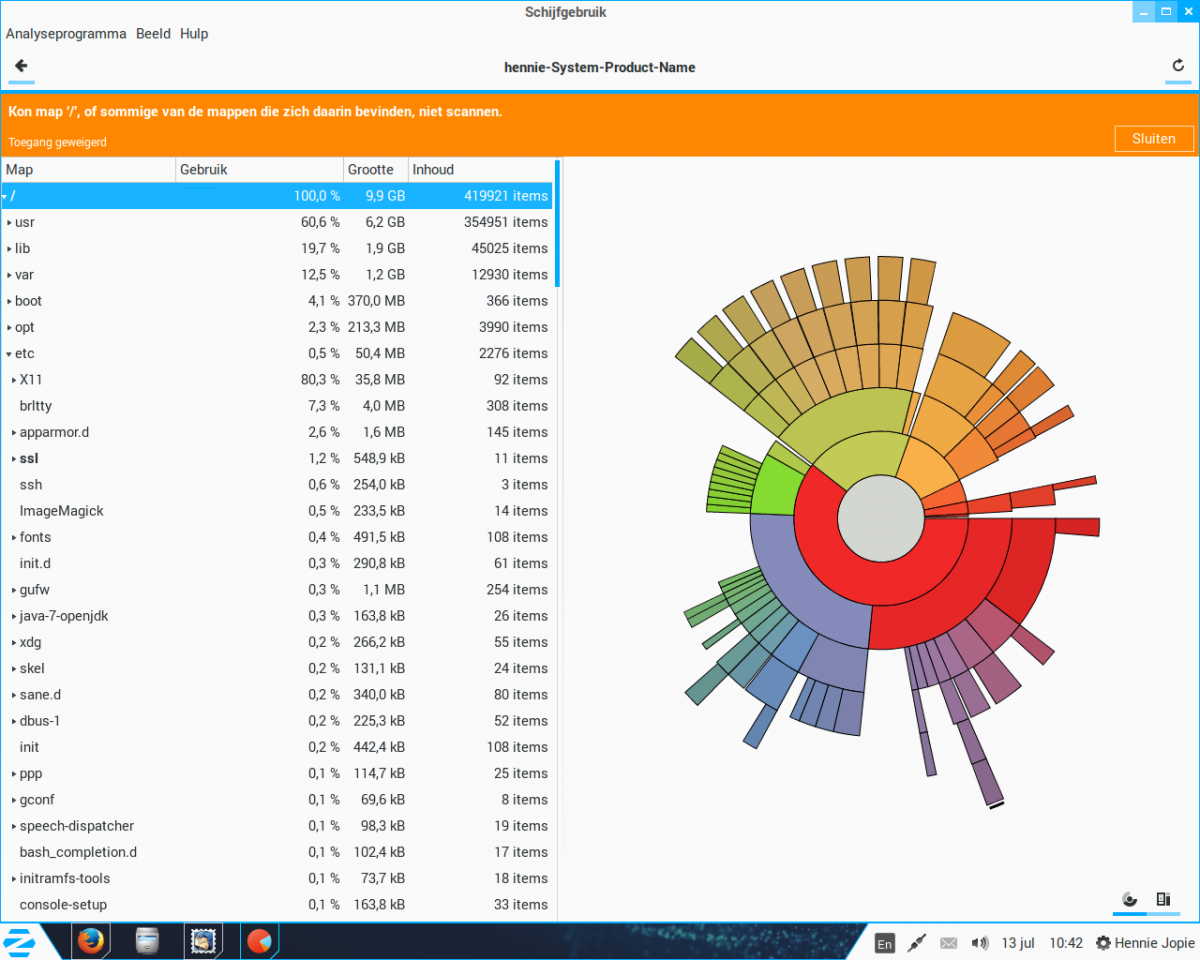
Task: Collapse the etc folder
Action: pos(9,354)
